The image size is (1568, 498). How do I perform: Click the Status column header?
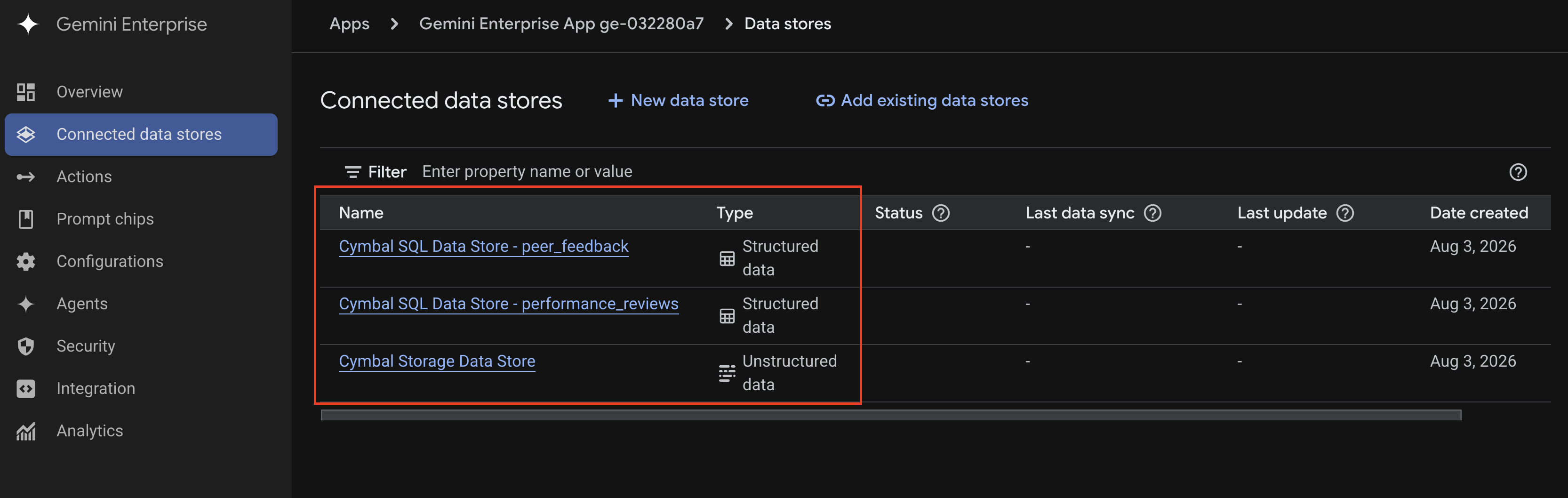point(898,213)
